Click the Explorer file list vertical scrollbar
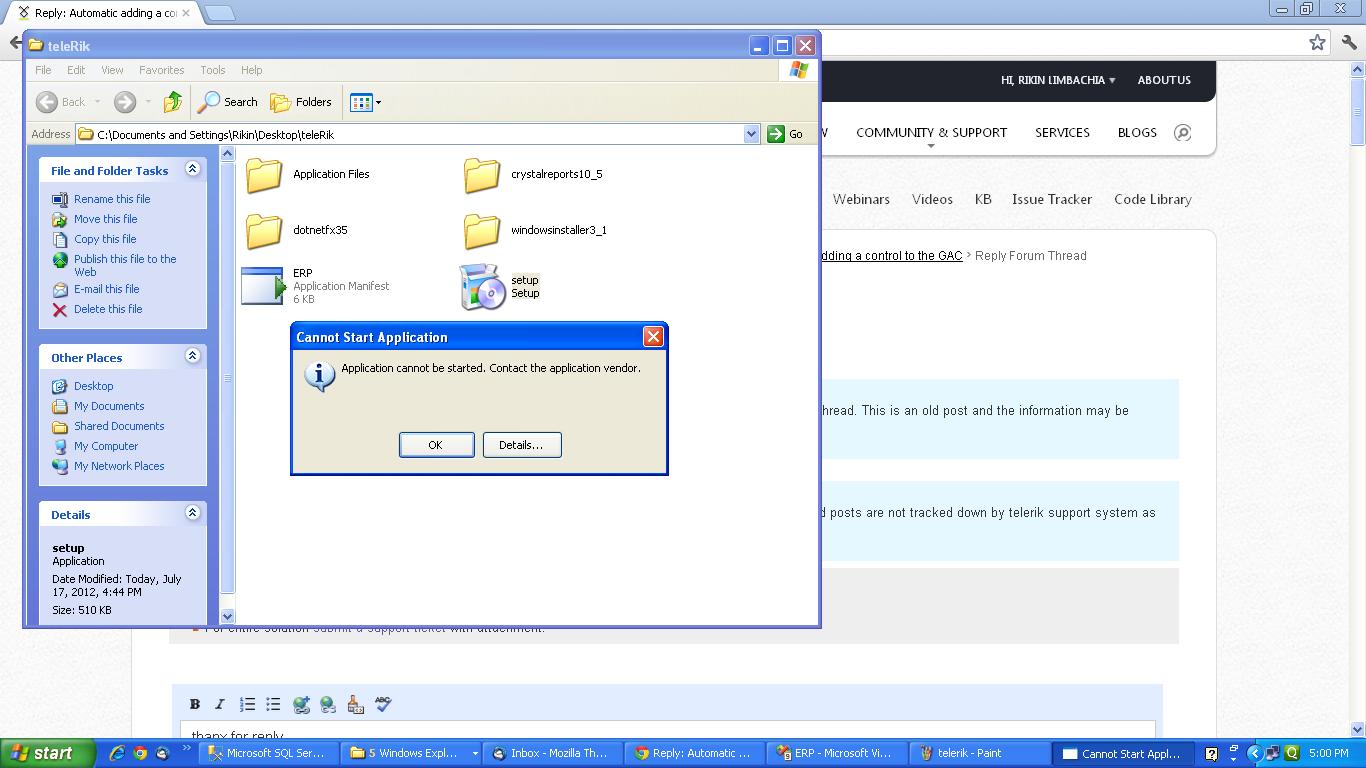This screenshot has width=1366, height=768. (x=227, y=385)
